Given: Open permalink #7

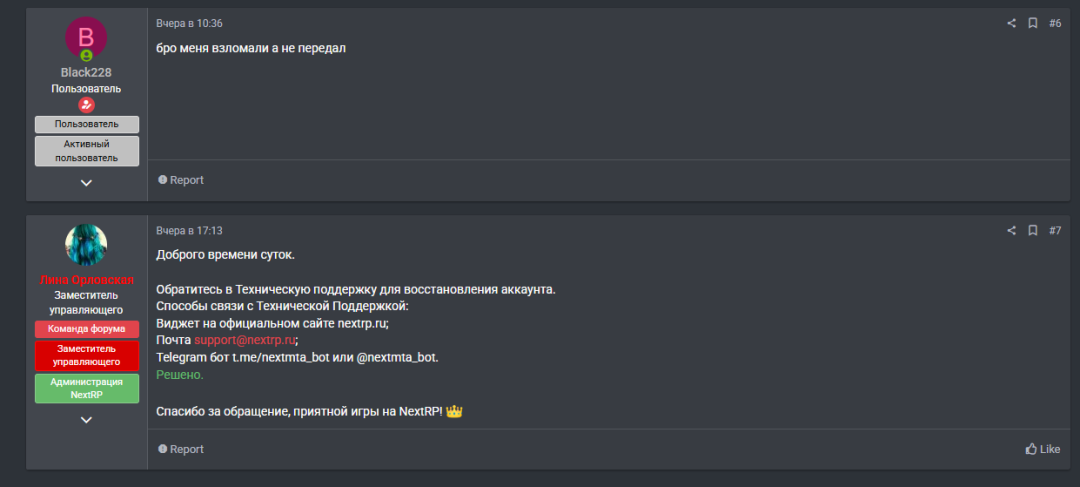Looking at the screenshot, I should [1055, 231].
